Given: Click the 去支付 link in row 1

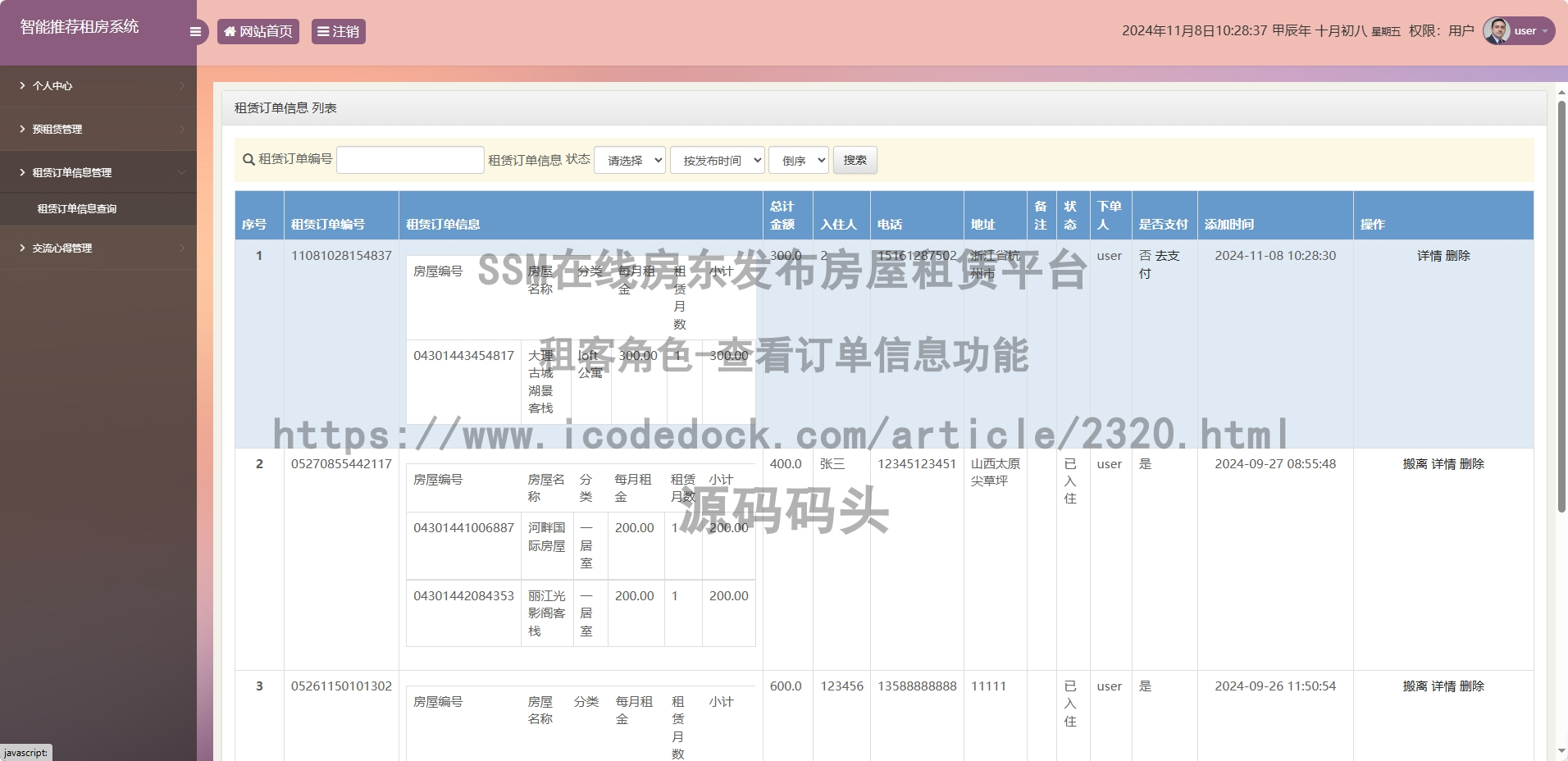Looking at the screenshot, I should tap(1159, 264).
